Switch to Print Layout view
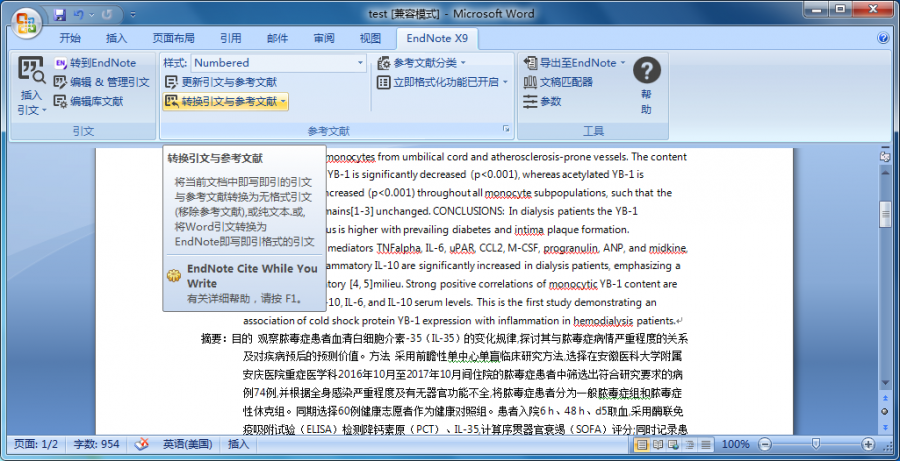Screen dimensions: 900x461 tap(642, 444)
